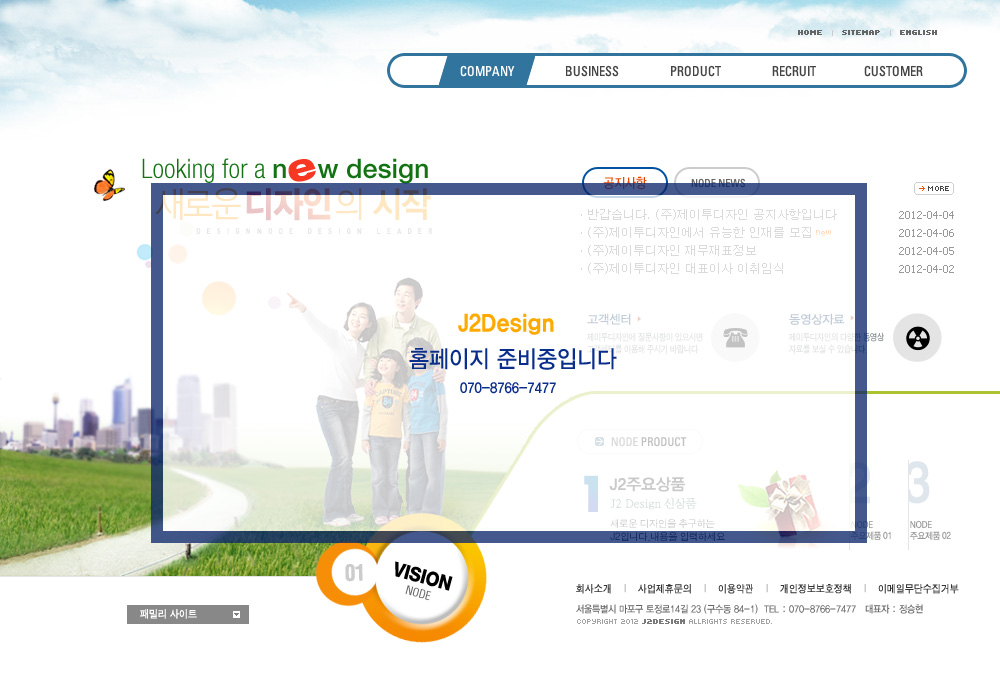This screenshot has width=1000, height=686.
Task: Select product number 2 주요제품 01
Action: tap(871, 502)
